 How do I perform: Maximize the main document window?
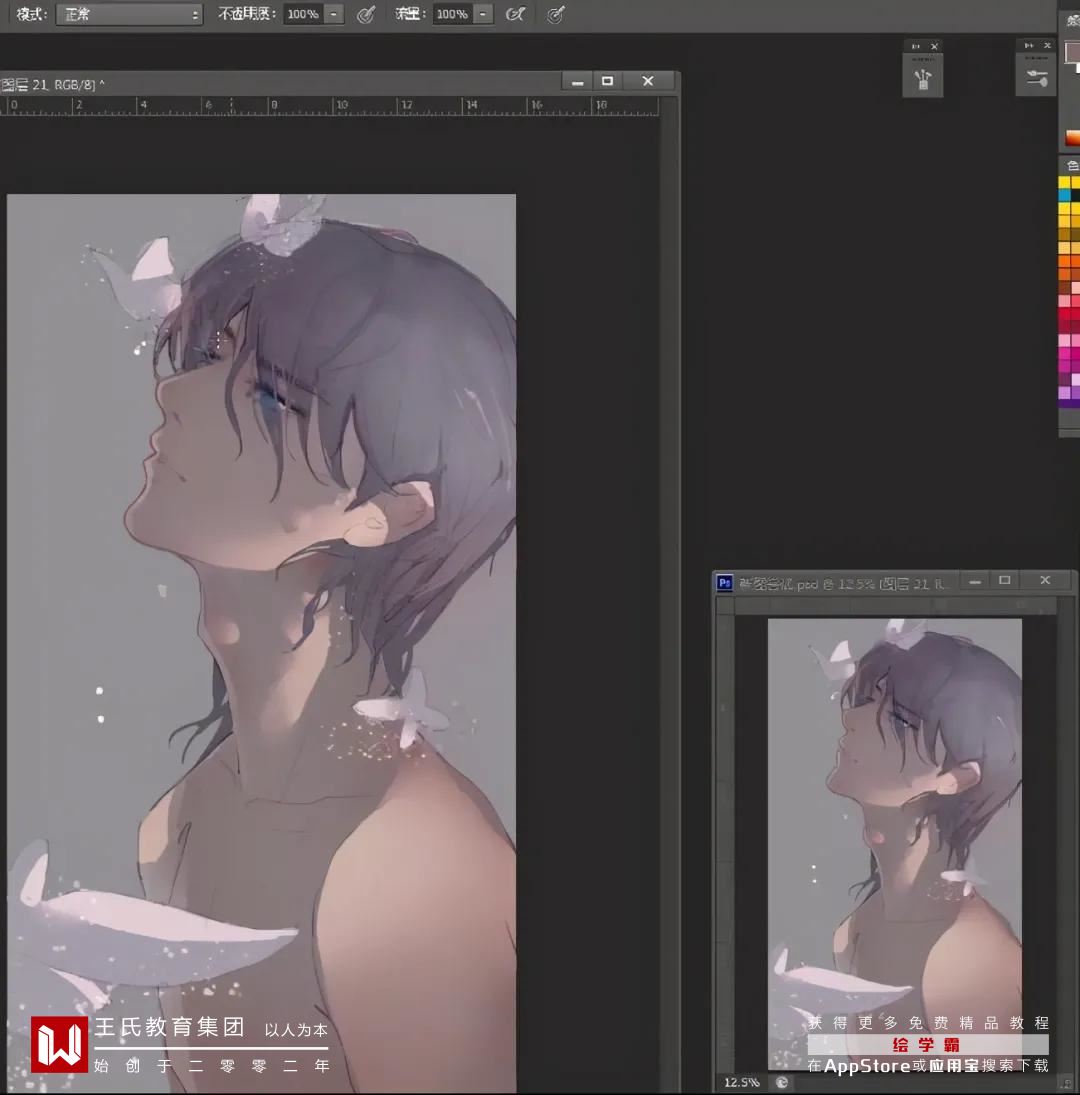607,82
